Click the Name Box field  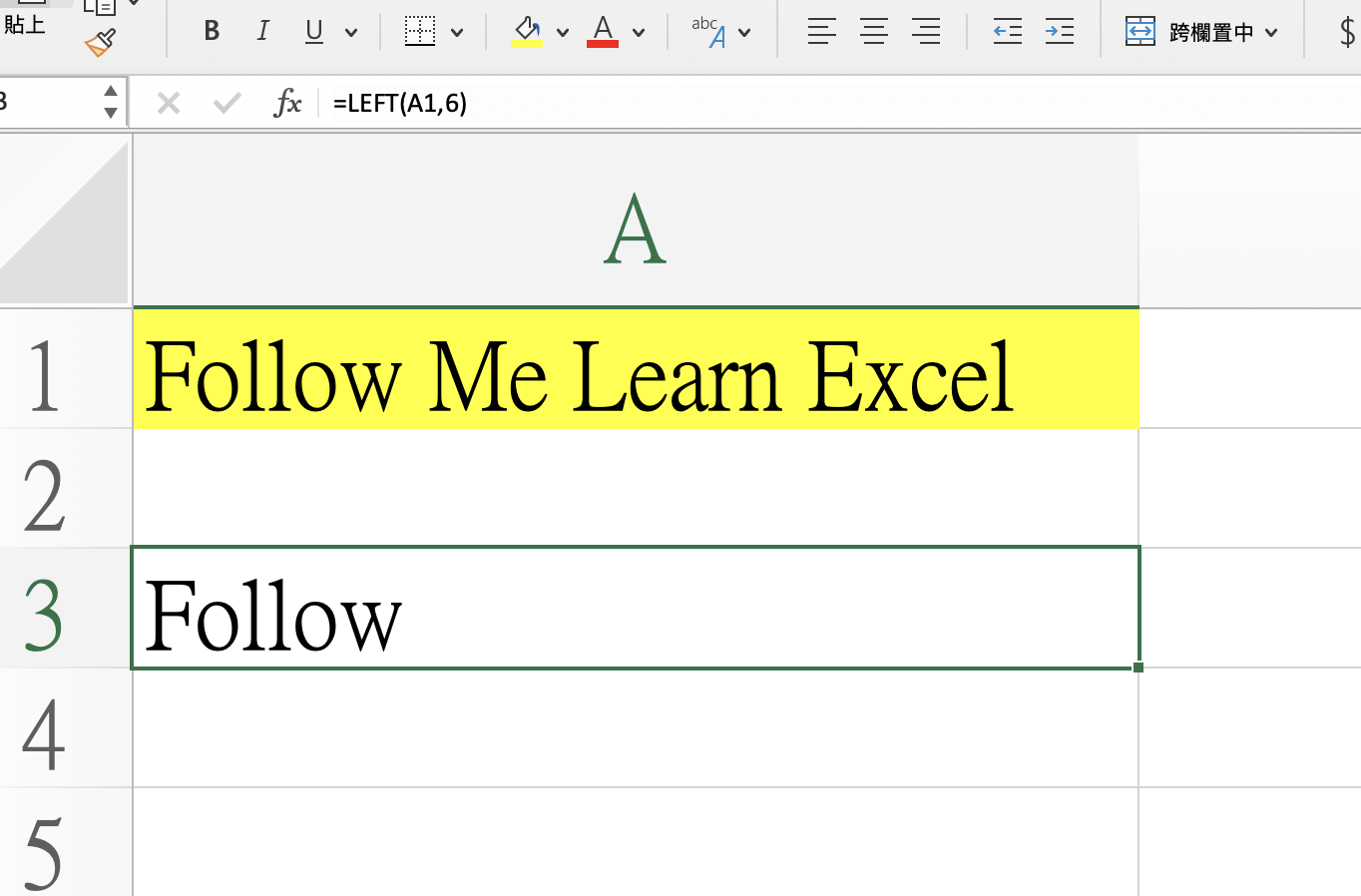tap(48, 102)
